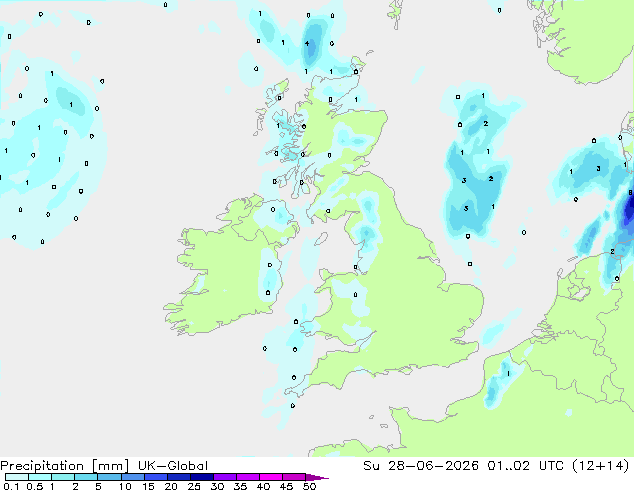634x490 pixels.
Task: Click the 'UK-Global' model label
Action: point(173,466)
